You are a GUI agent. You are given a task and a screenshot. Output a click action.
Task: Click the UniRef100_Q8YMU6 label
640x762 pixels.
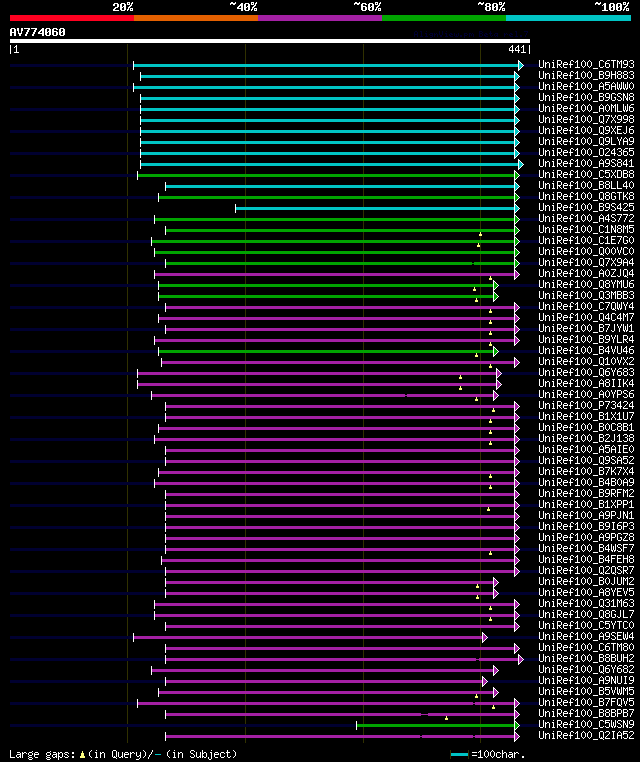click(x=586, y=284)
